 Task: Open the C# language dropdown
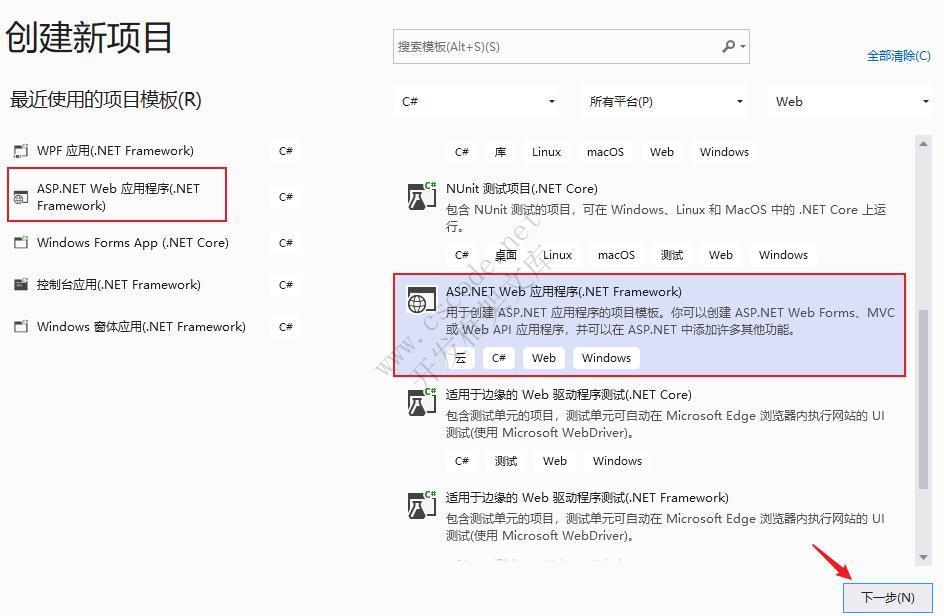(x=477, y=101)
